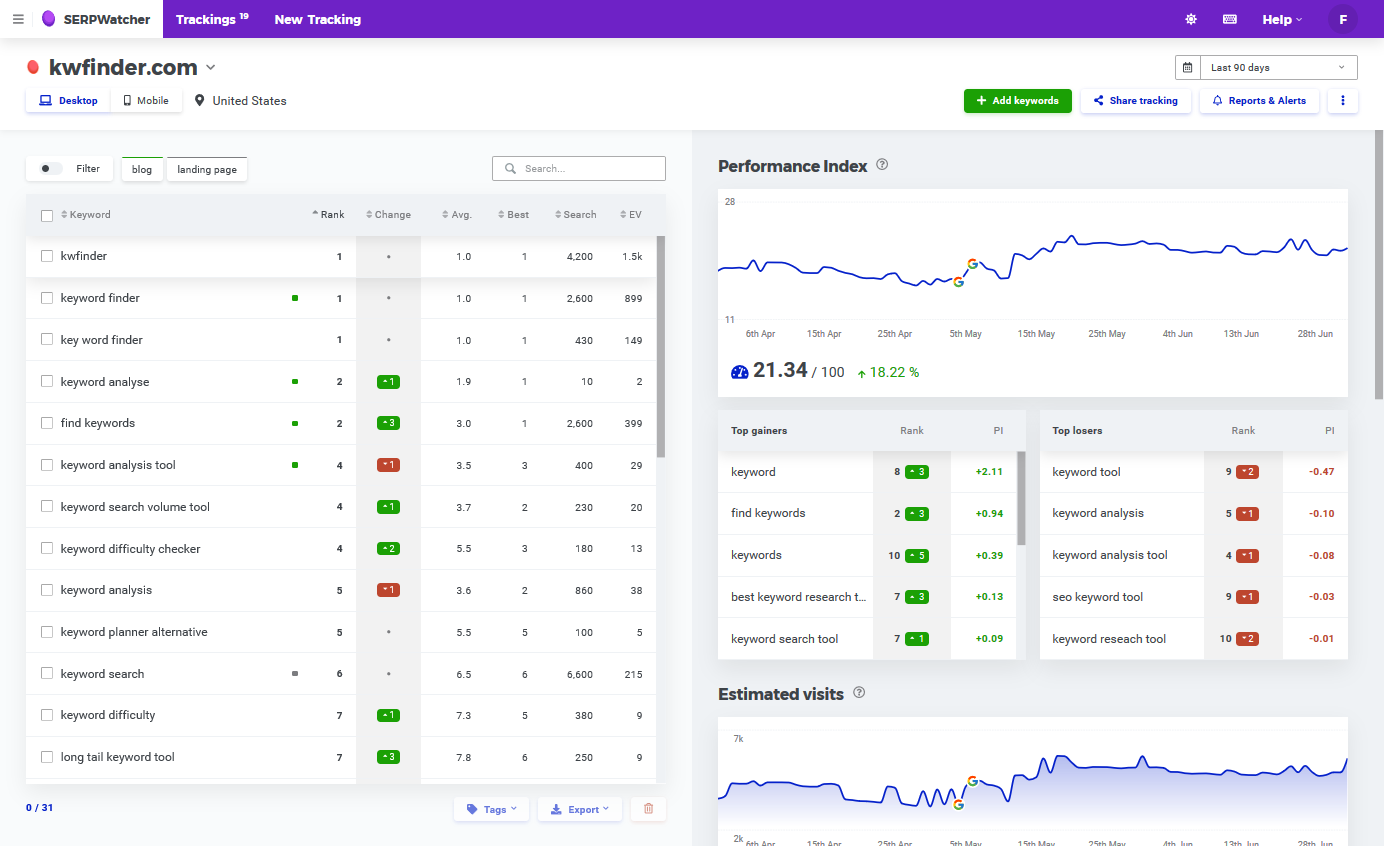Viewport: 1384px width, 846px height.
Task: Select checkbox for long tail keyword tool
Action: click(x=47, y=757)
